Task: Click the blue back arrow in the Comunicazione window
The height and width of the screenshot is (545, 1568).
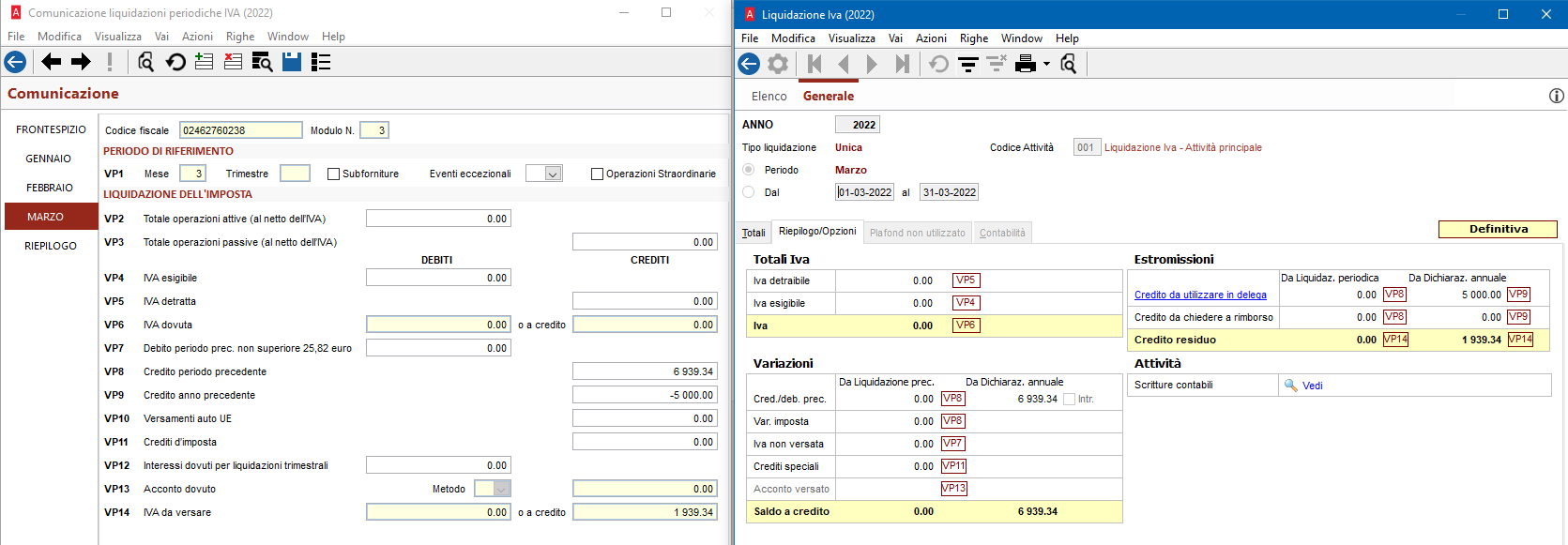Action: (x=15, y=62)
